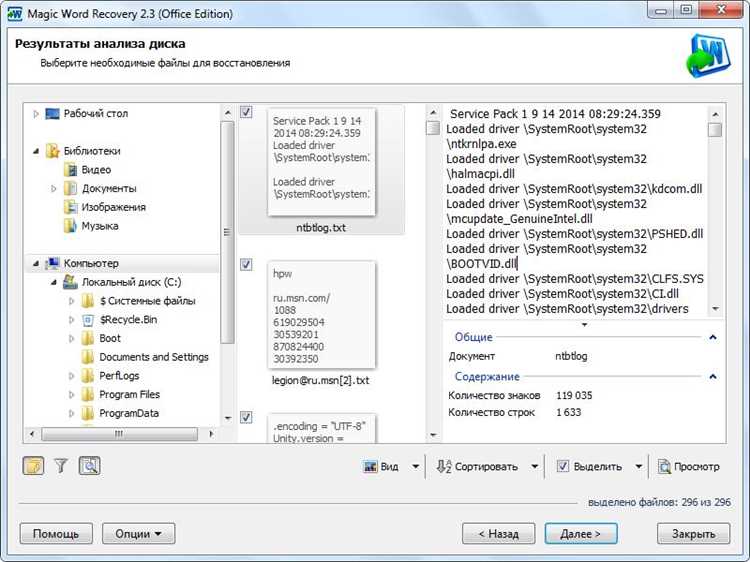Click the Рабочий стол desktop icon
This screenshot has height=562, width=750.
coord(52,114)
